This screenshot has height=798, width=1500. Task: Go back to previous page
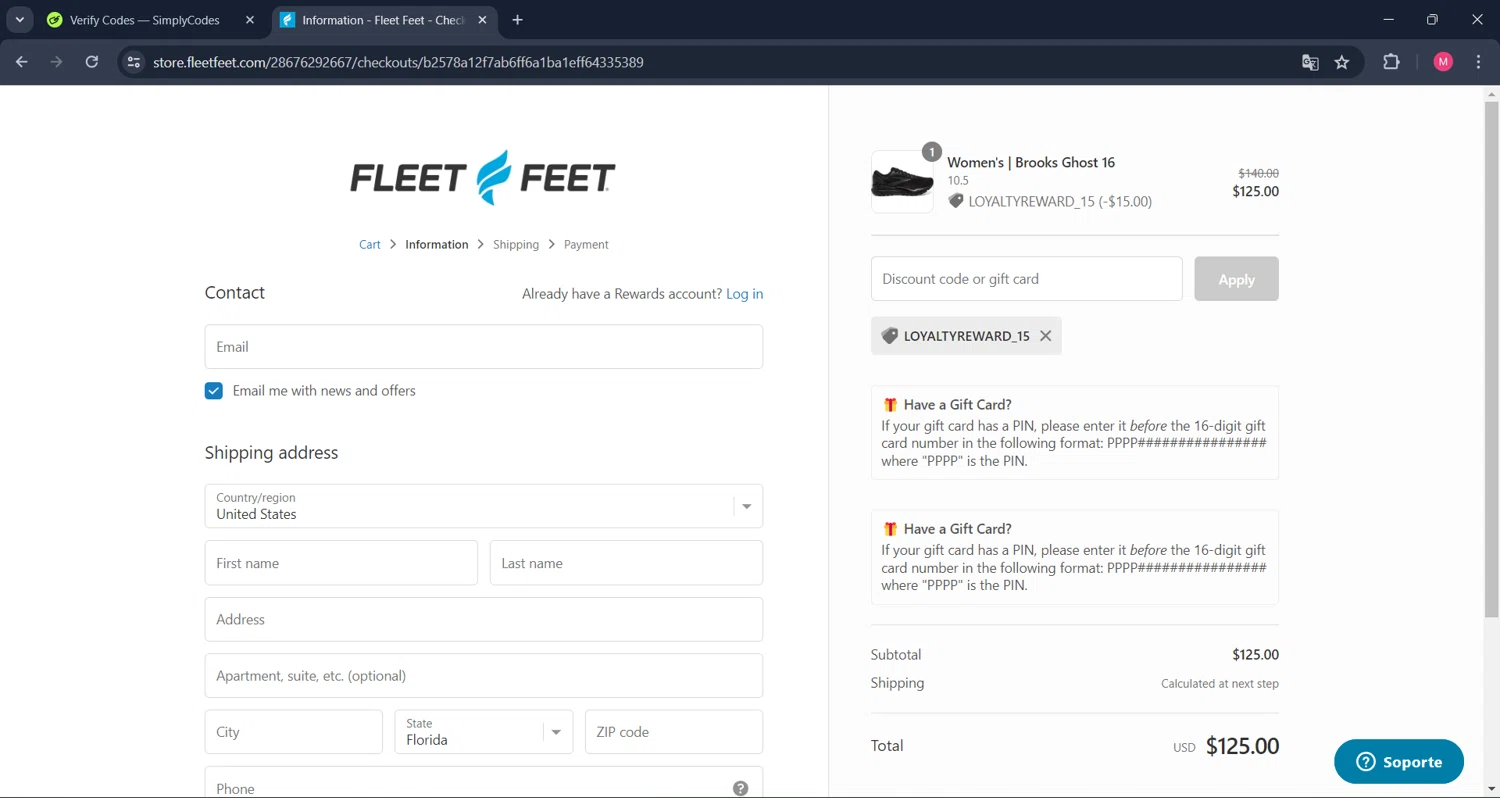click(22, 62)
